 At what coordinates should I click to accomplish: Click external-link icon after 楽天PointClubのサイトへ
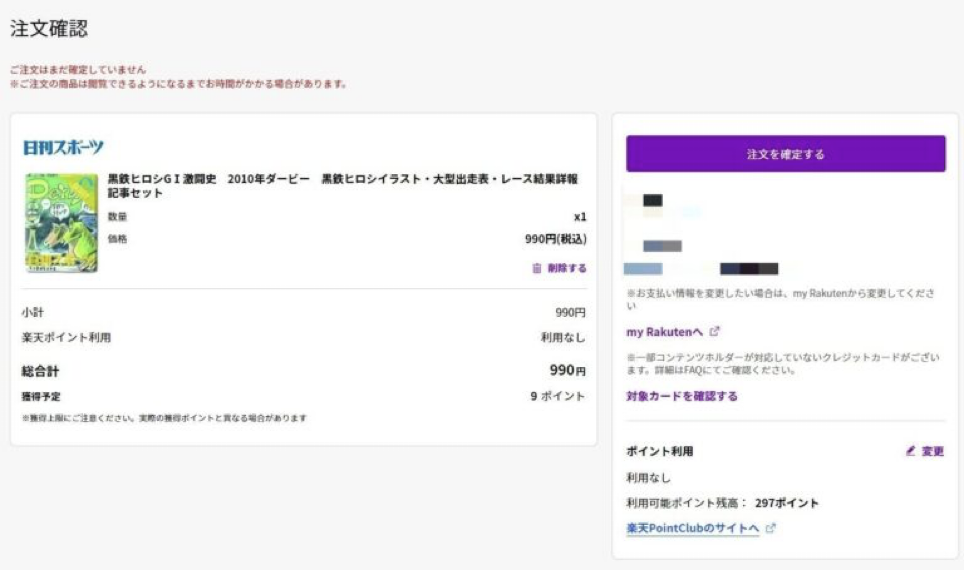point(770,528)
